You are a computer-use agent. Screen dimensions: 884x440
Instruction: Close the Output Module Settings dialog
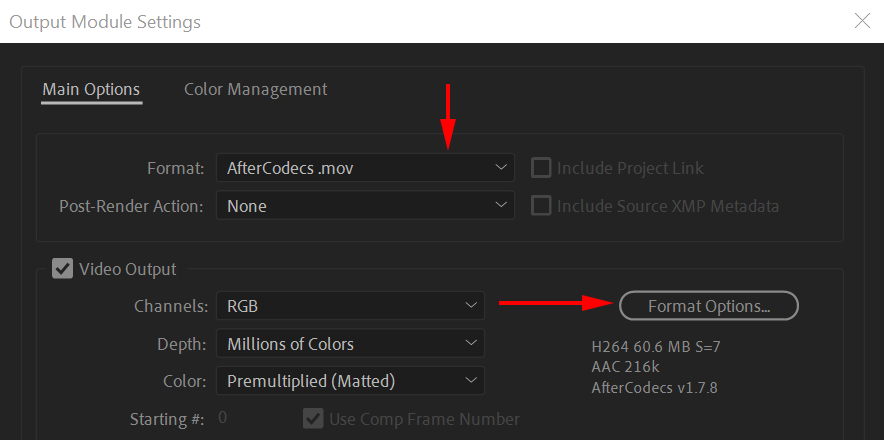point(863,20)
